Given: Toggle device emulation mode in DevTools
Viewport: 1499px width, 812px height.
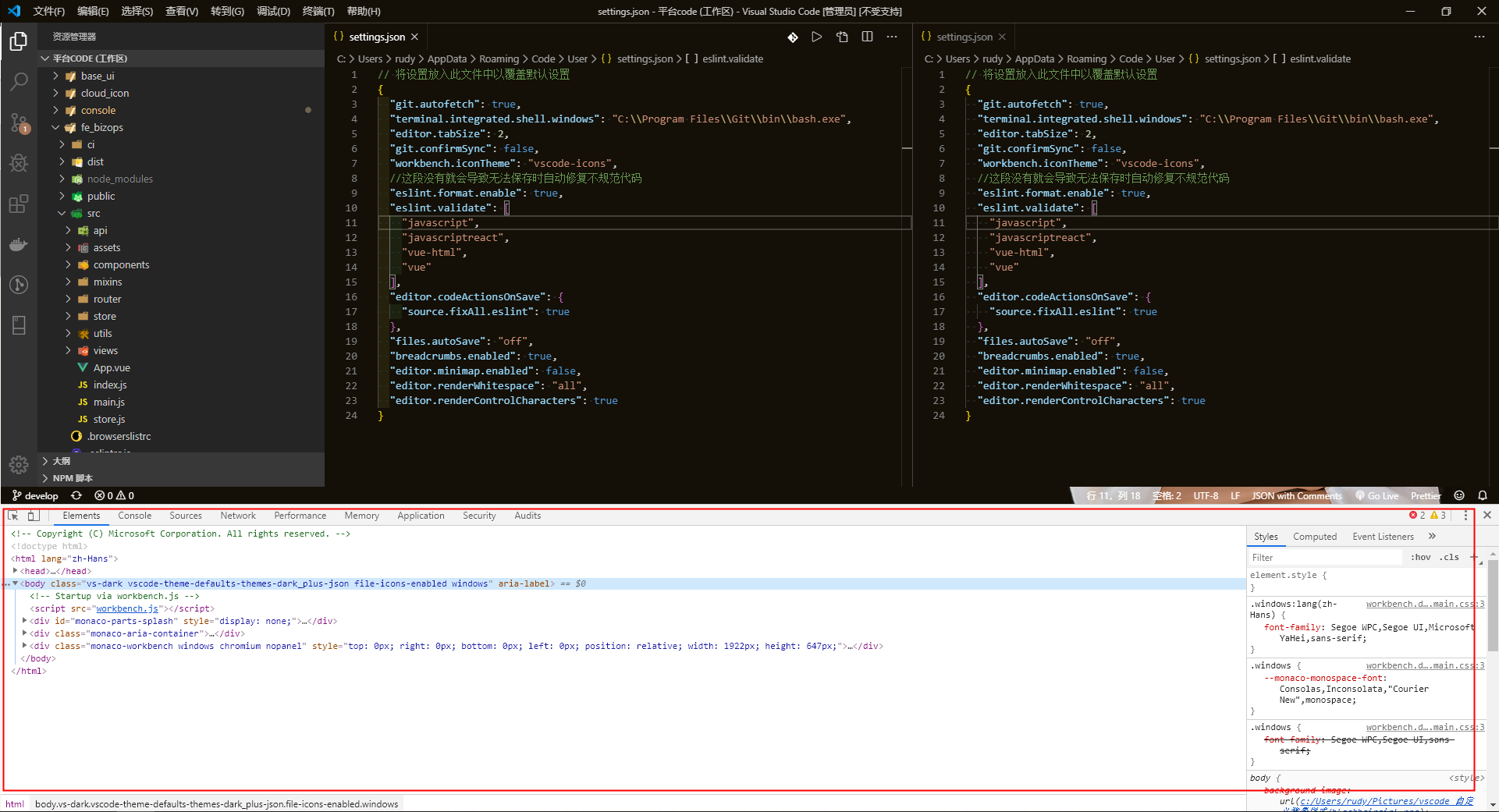Looking at the screenshot, I should (x=33, y=516).
